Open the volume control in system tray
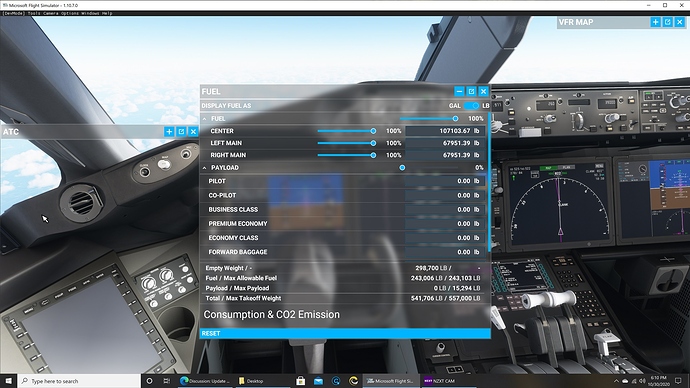This screenshot has height=388, width=690. [642, 381]
